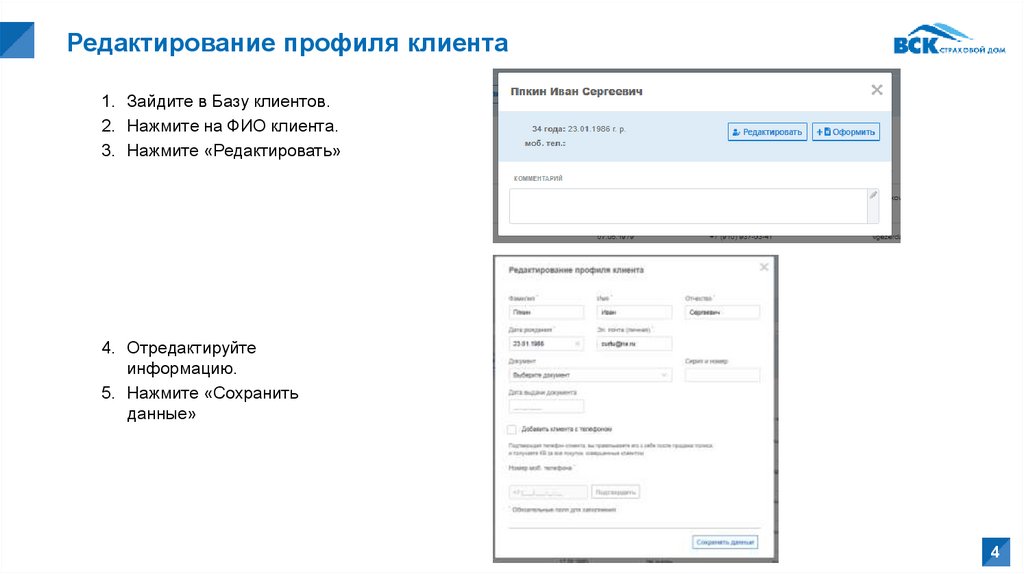
Task: Click the mobile phone number input field
Action: click(548, 492)
